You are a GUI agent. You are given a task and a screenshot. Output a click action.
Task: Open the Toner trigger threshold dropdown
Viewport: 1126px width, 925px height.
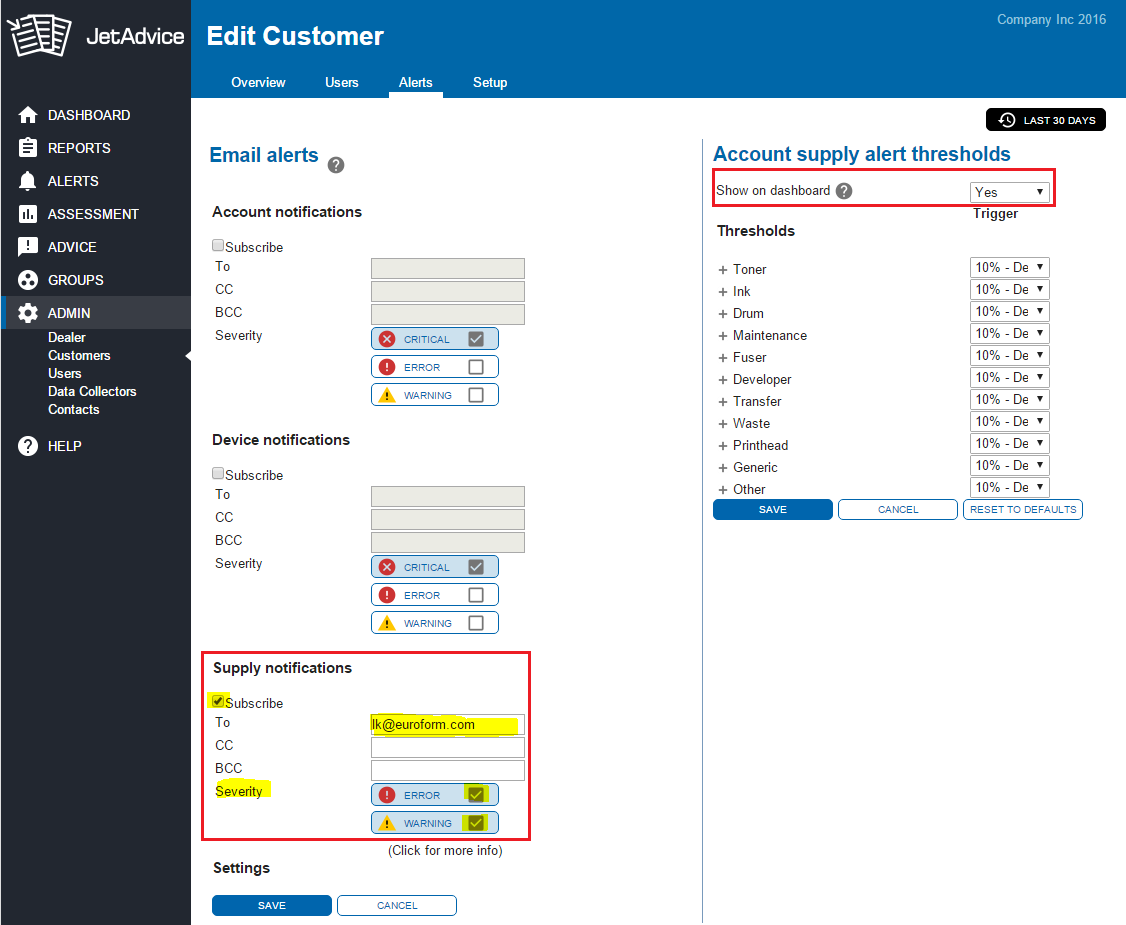click(x=1009, y=268)
